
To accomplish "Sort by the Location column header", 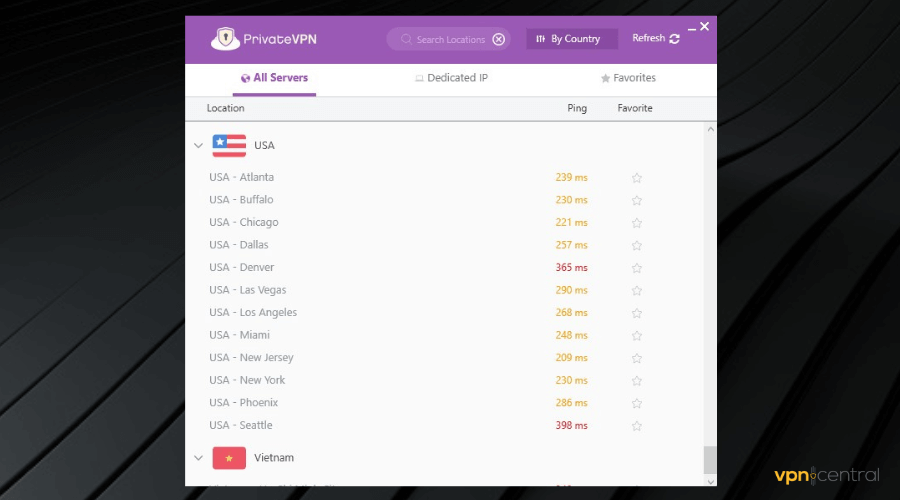I will (226, 108).
